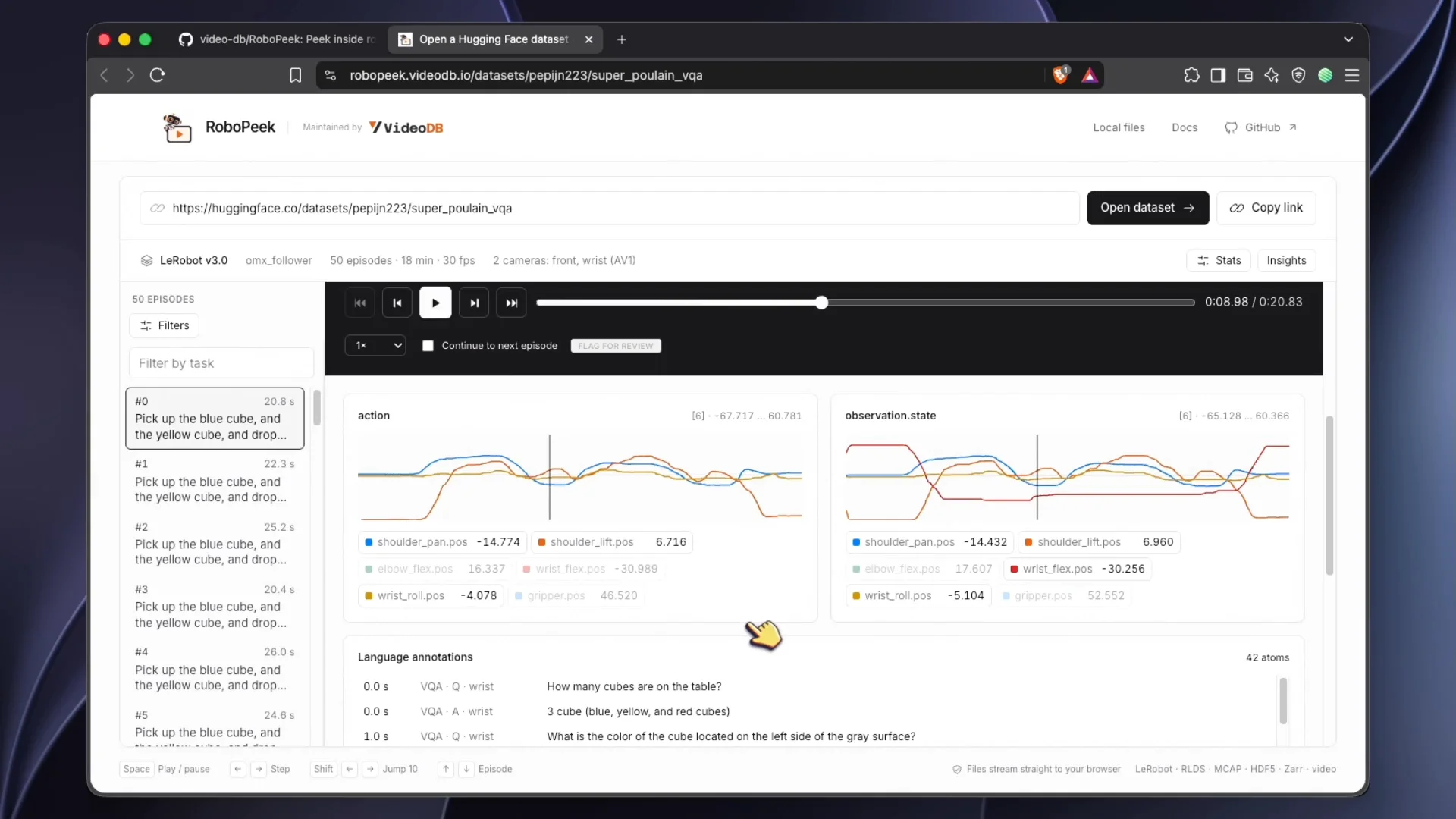Go back in browser history
The height and width of the screenshot is (819, 1456).
(105, 75)
